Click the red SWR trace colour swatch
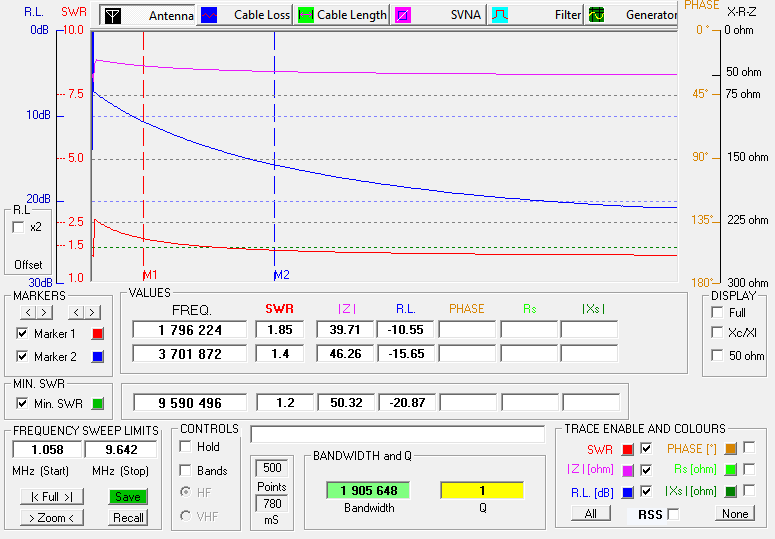Screen dimensions: 775x539 (627, 448)
